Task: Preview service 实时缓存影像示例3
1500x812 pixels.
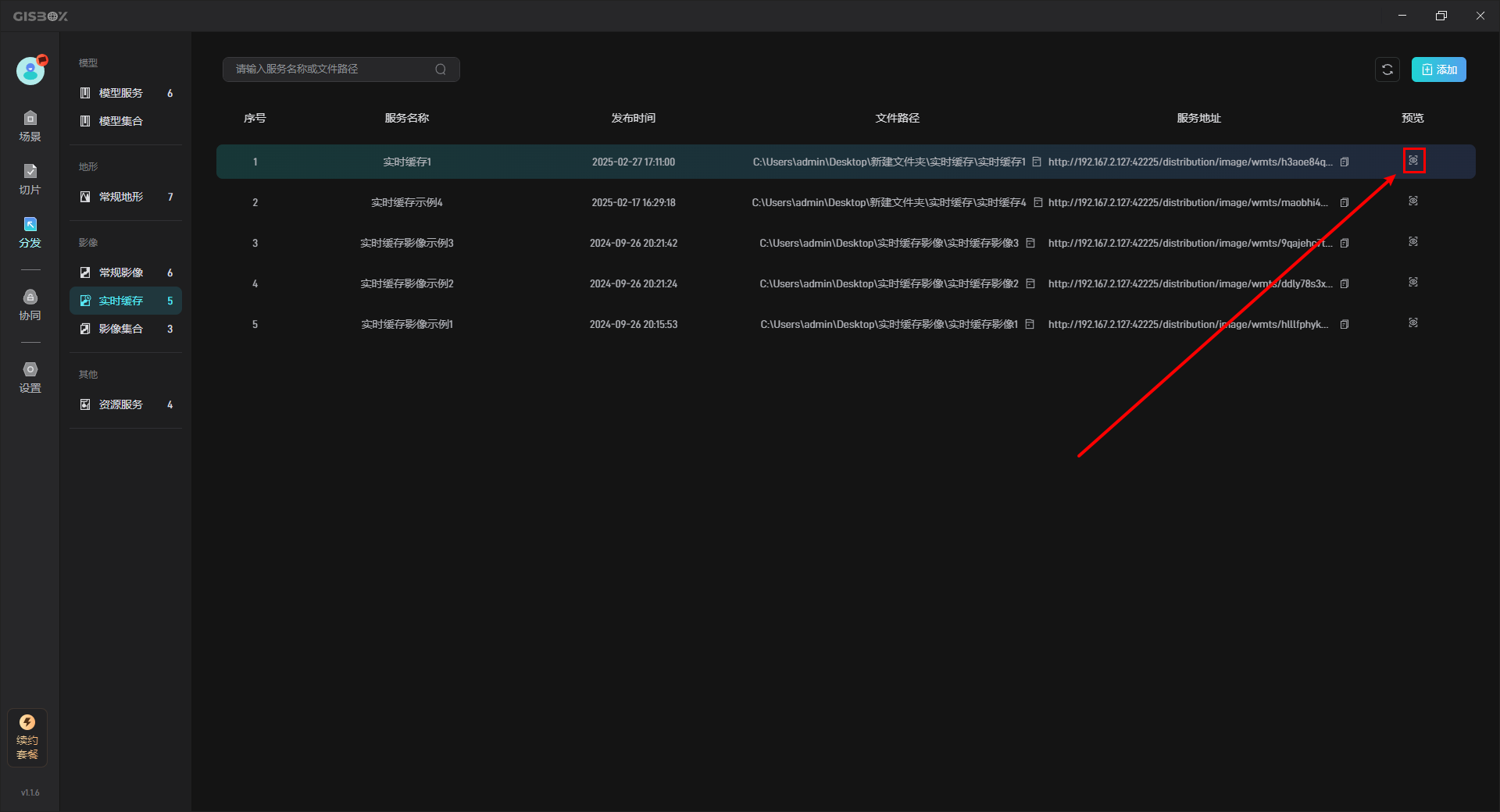Action: pos(1413,241)
